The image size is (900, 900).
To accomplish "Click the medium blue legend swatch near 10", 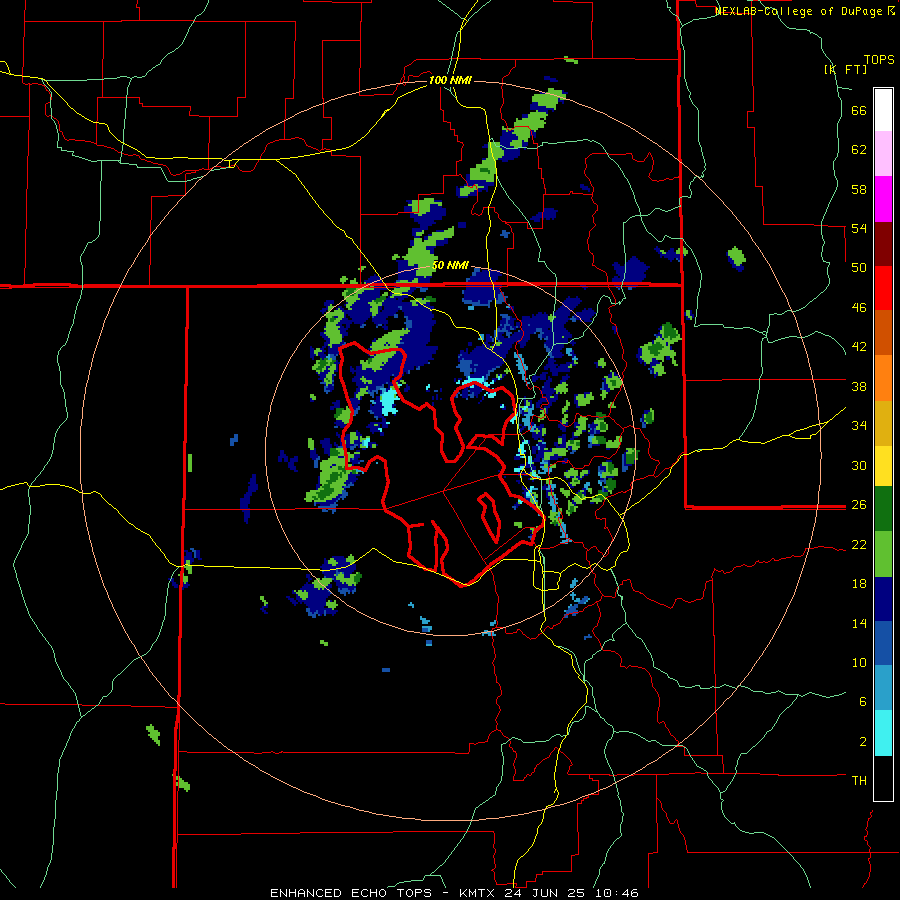I will [x=883, y=643].
